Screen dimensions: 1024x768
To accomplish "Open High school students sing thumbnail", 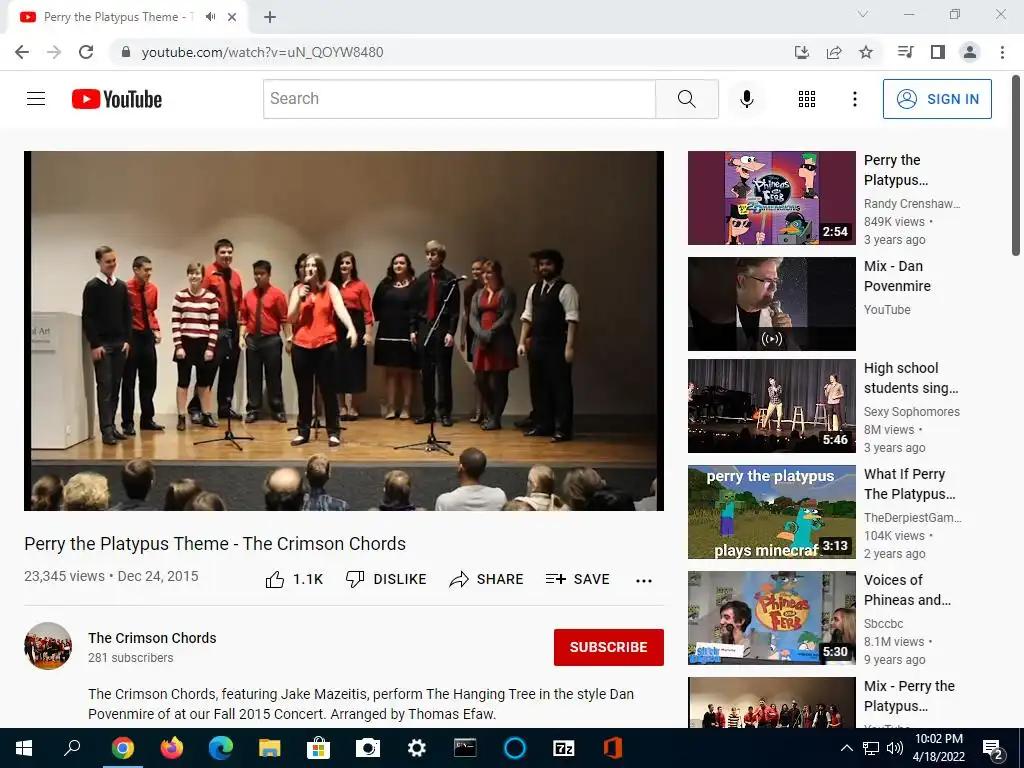I will tap(772, 406).
